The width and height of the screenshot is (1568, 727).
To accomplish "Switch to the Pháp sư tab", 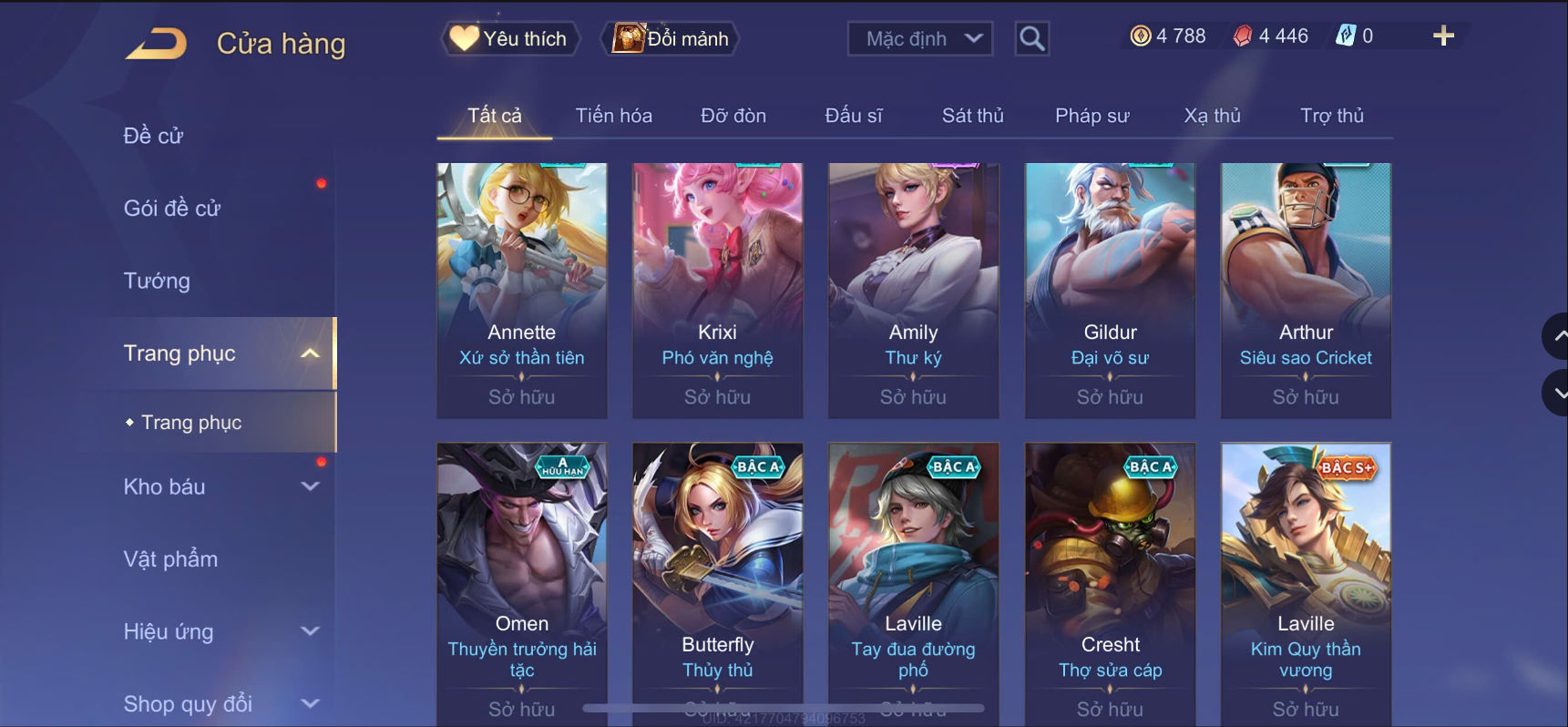I will click(x=1091, y=116).
